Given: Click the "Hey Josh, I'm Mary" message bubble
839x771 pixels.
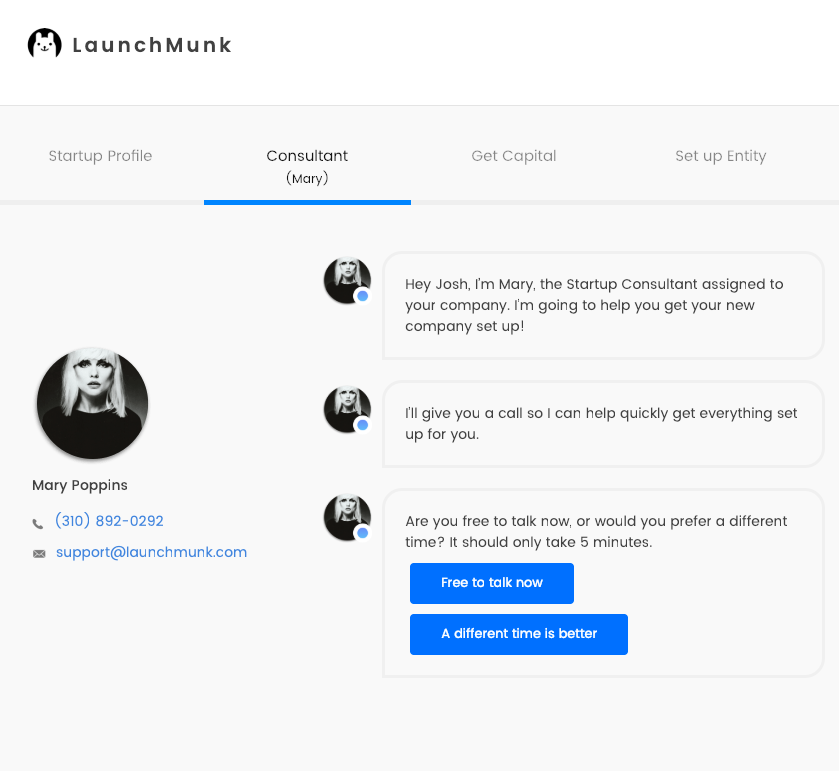Looking at the screenshot, I should click(x=602, y=305).
